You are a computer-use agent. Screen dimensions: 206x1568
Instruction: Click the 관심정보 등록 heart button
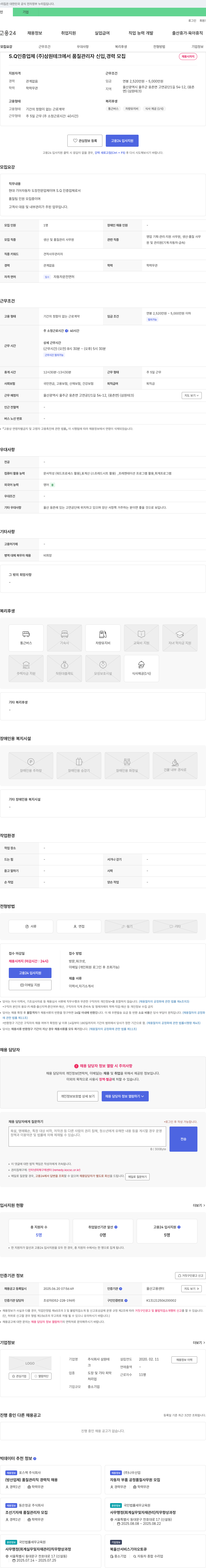point(85,141)
